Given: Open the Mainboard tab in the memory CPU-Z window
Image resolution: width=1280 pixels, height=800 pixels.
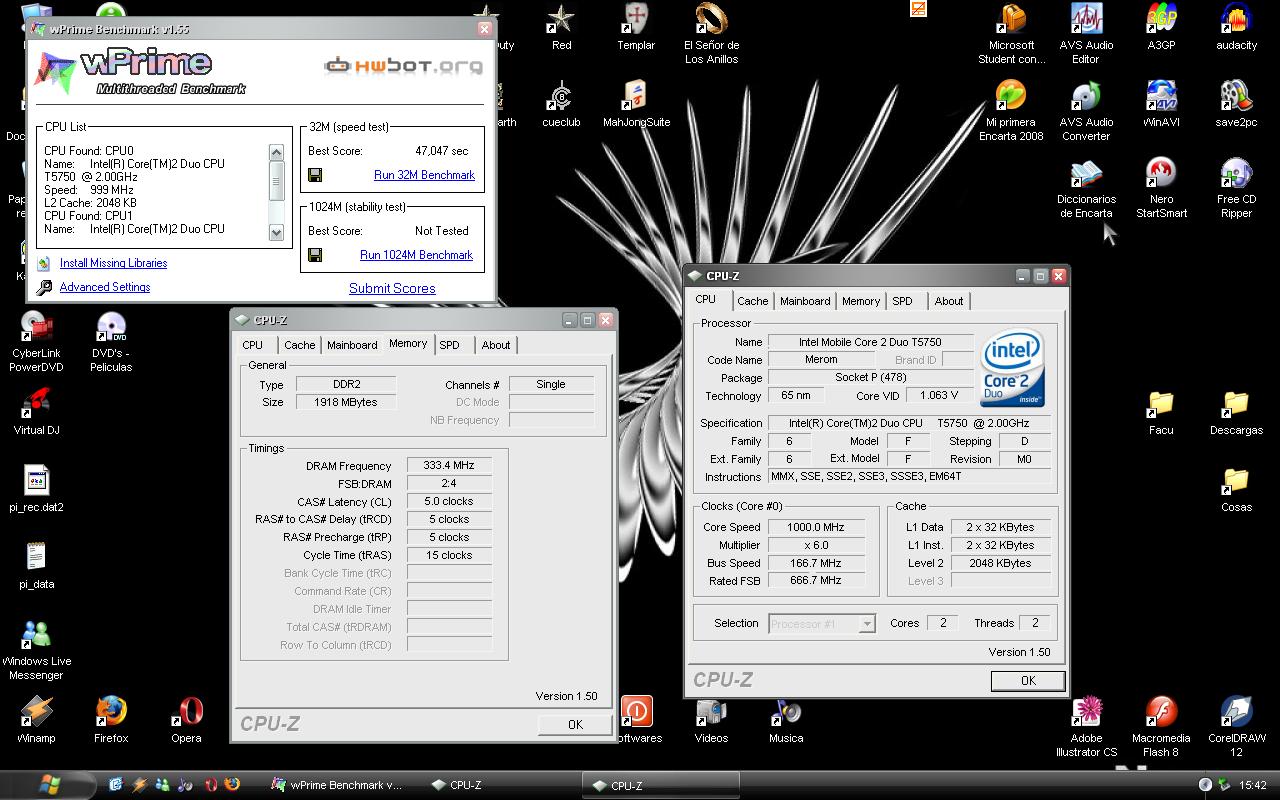Looking at the screenshot, I should (352, 345).
